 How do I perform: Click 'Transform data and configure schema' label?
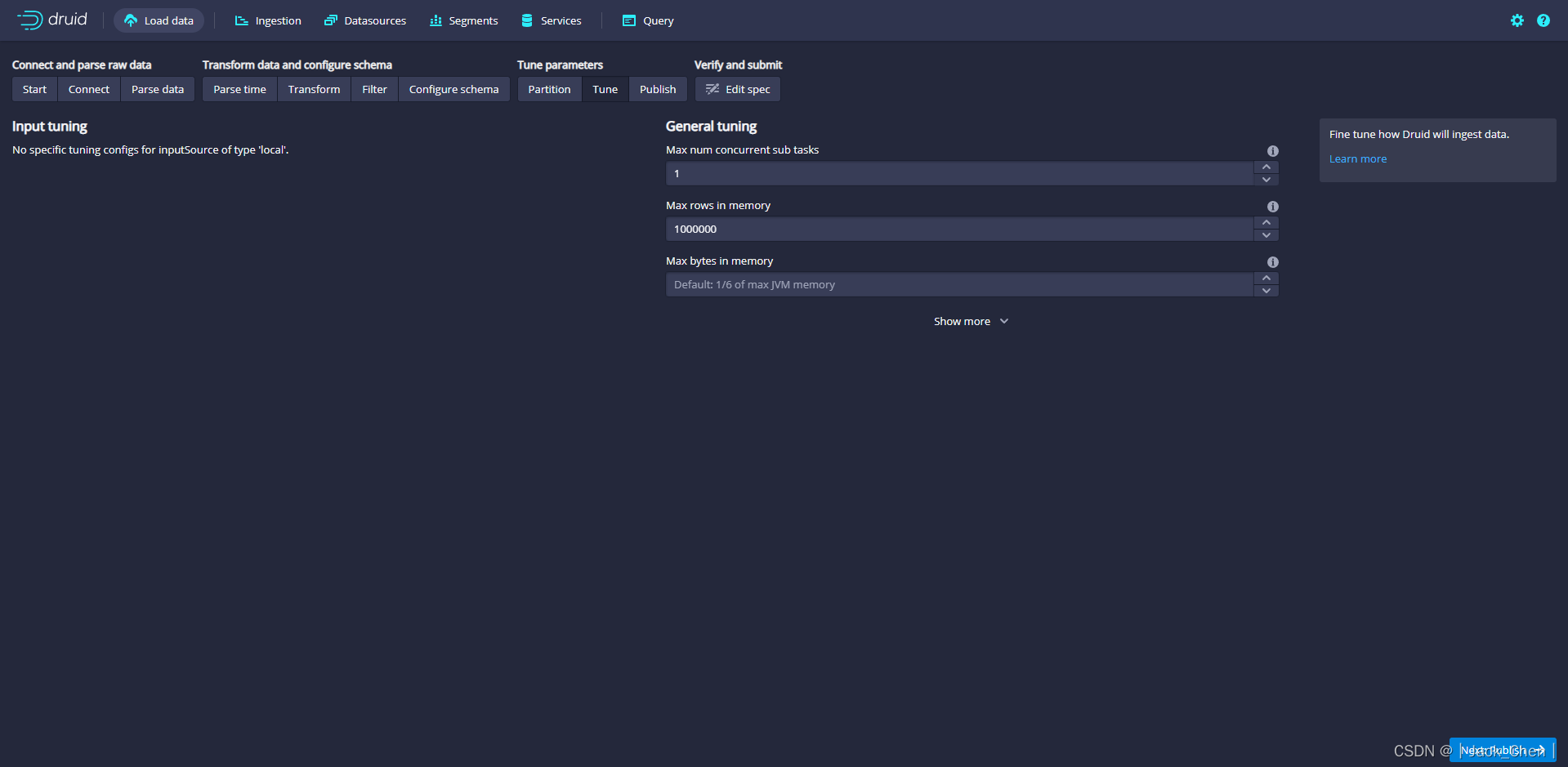pyautogui.click(x=297, y=65)
